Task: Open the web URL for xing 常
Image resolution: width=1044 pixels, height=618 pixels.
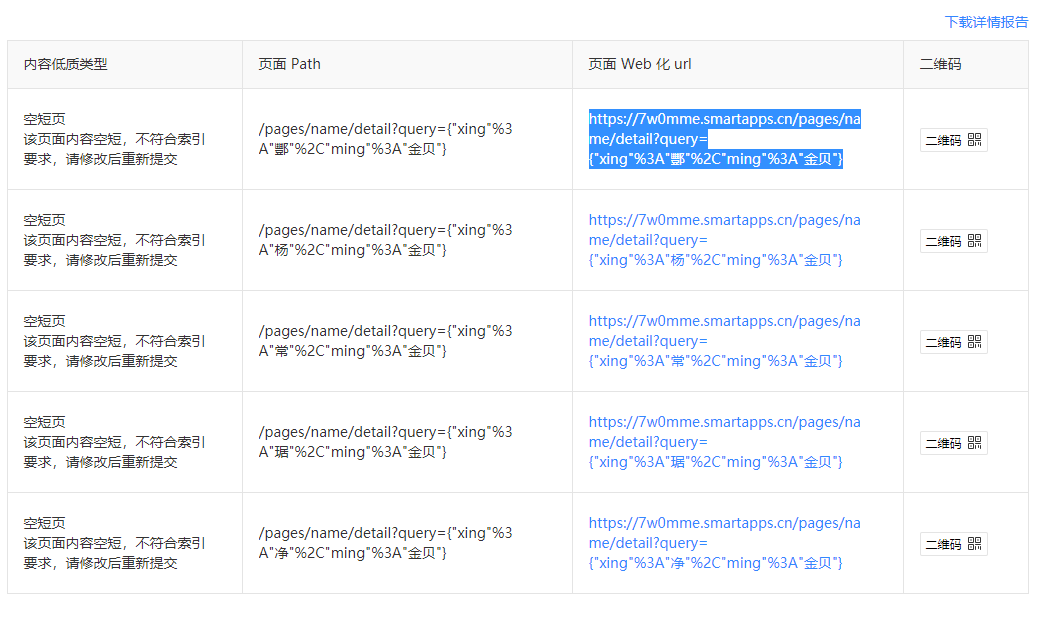Action: click(x=724, y=341)
